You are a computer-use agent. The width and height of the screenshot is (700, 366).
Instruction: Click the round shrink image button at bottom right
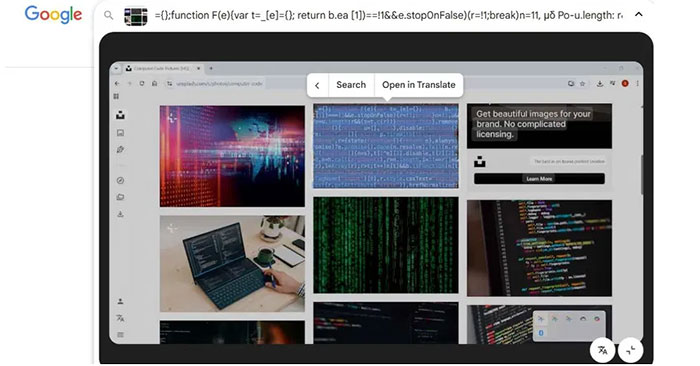(x=630, y=350)
